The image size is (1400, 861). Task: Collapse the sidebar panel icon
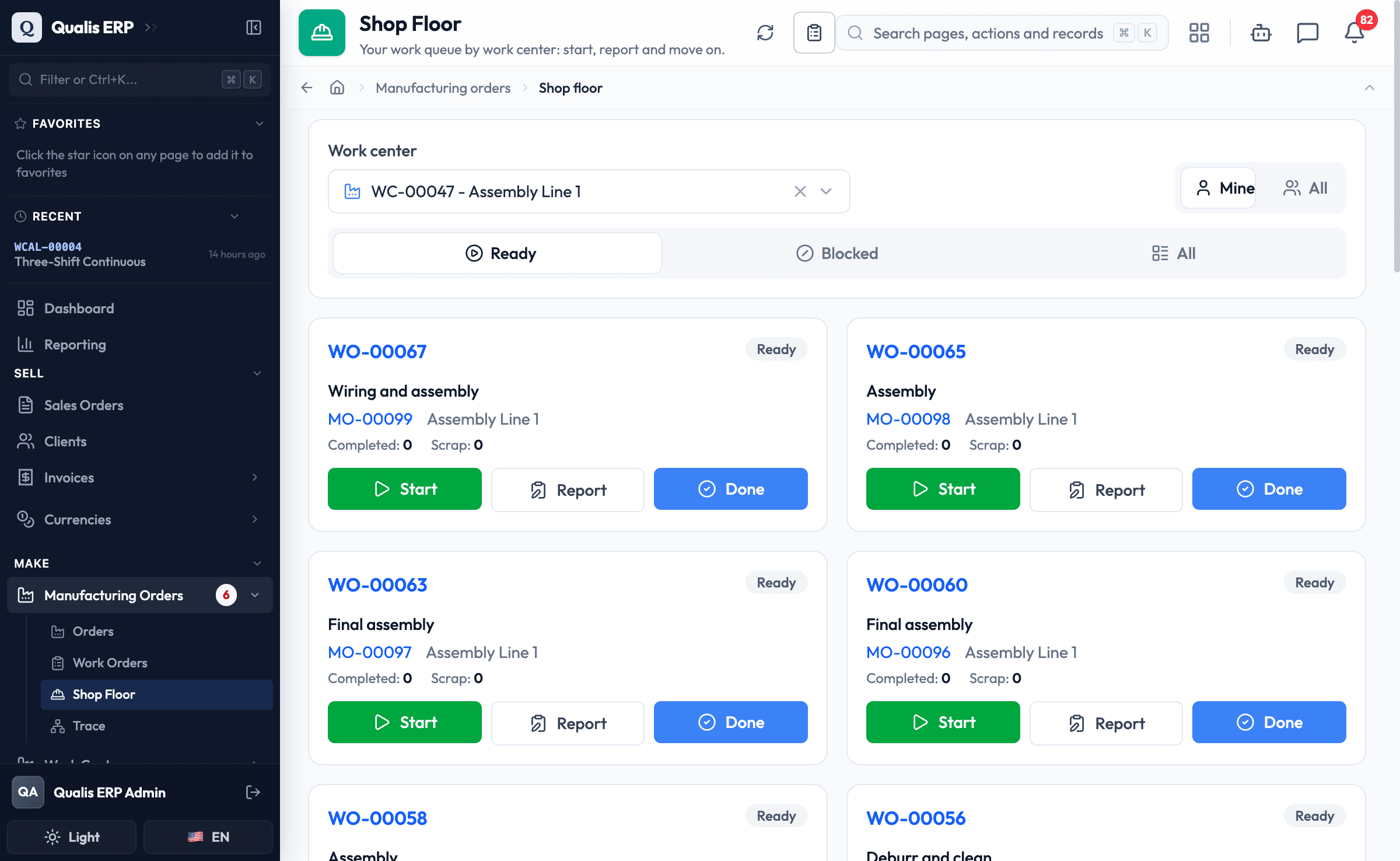(254, 27)
